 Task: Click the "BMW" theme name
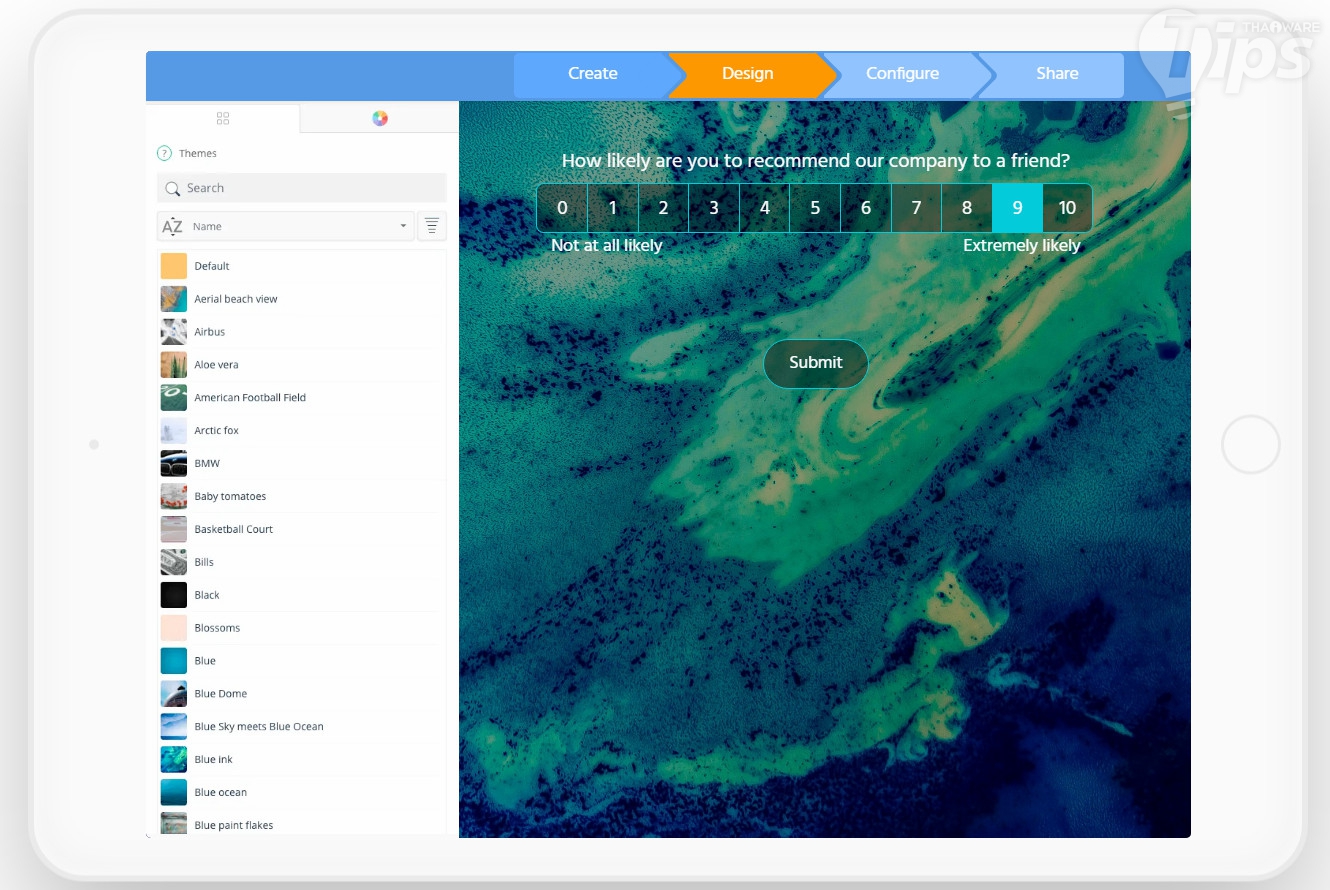(x=207, y=464)
